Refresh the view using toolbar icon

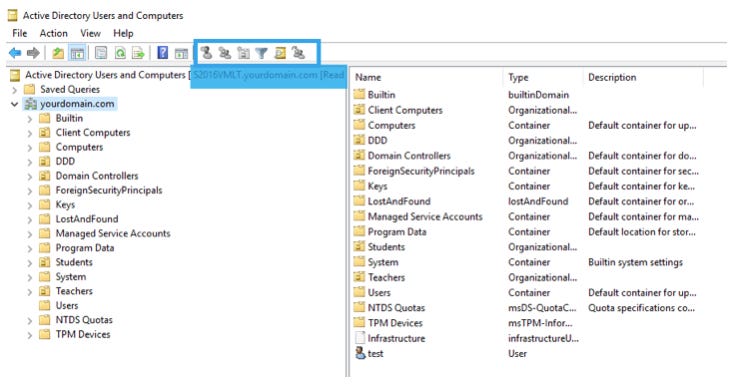pyautogui.click(x=120, y=53)
